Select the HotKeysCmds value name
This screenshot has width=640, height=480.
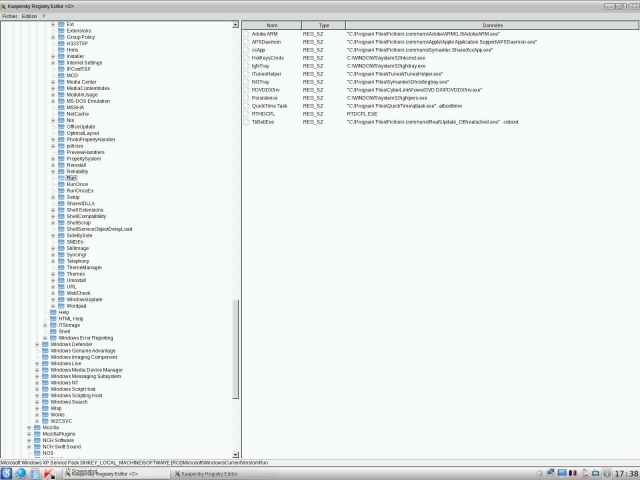pos(267,58)
